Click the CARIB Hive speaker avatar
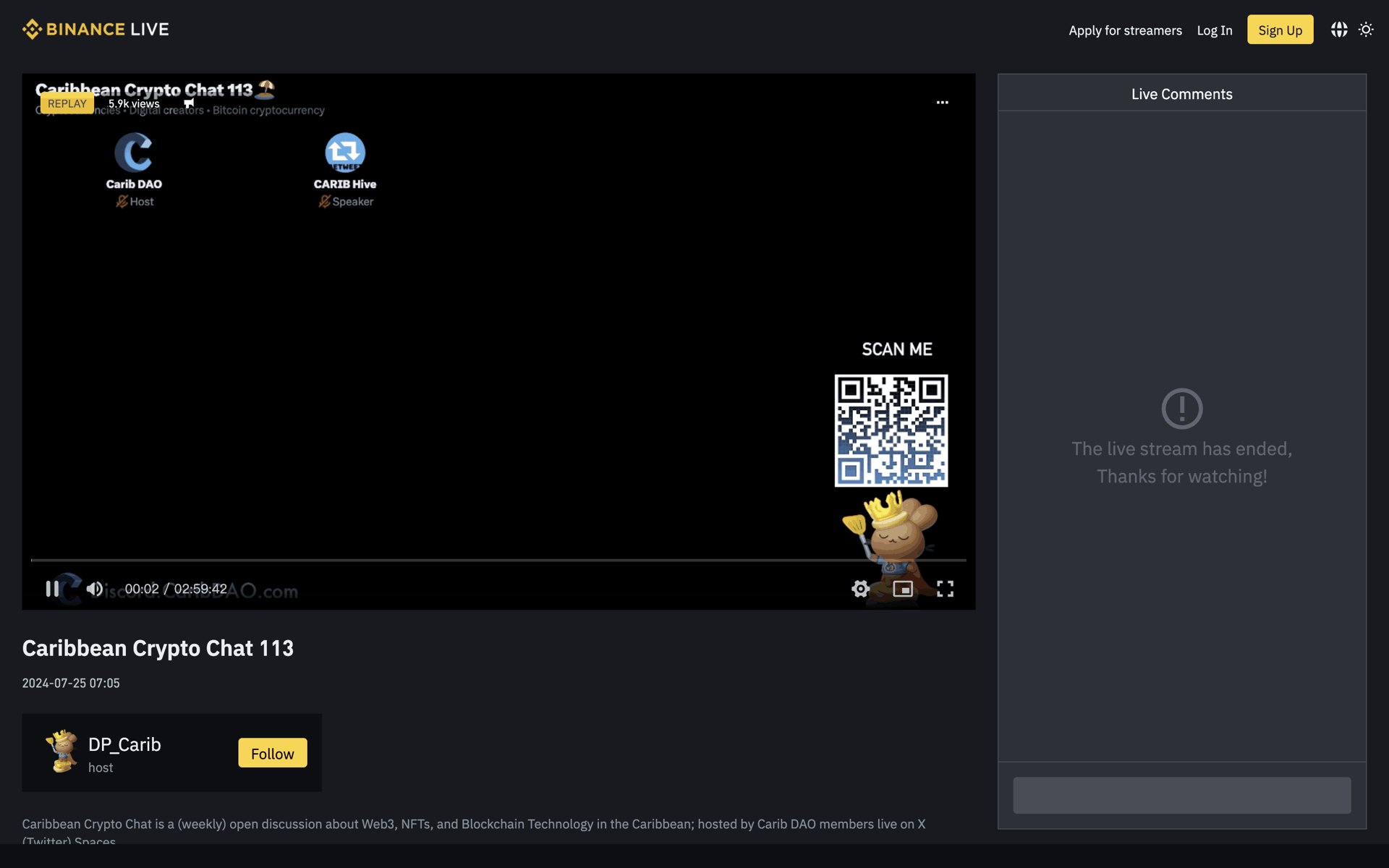This screenshot has width=1389, height=868. pyautogui.click(x=345, y=152)
